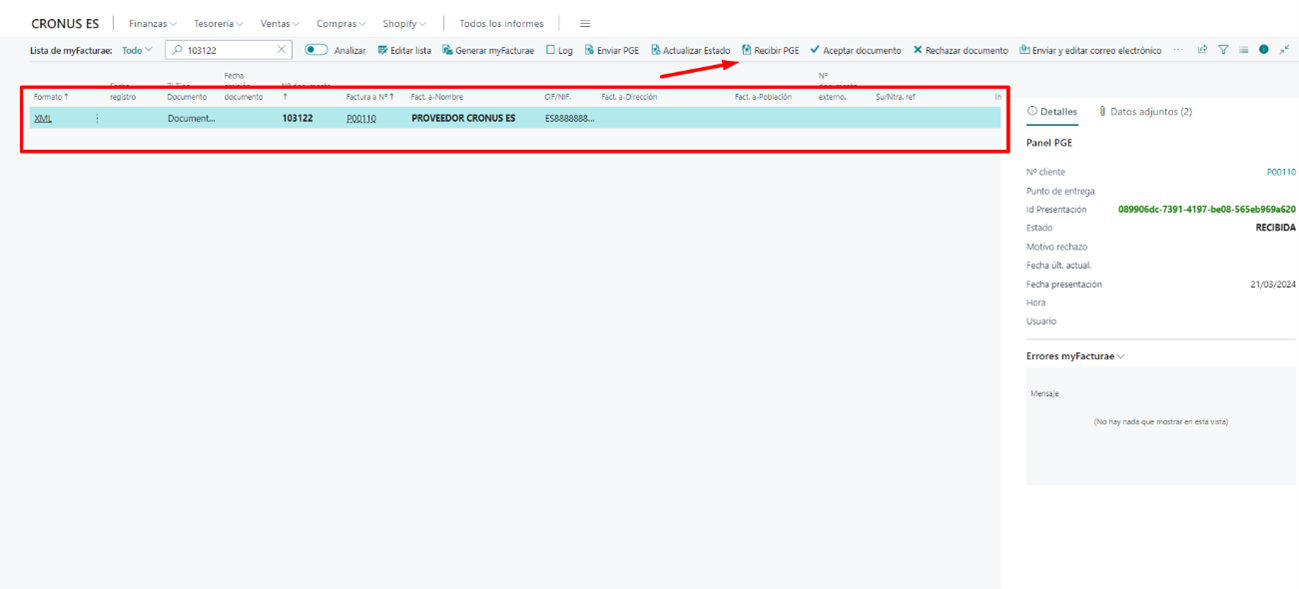Sort by the Factura a Nº column header
Viewport: 1299px width, 589px height.
pyautogui.click(x=370, y=97)
